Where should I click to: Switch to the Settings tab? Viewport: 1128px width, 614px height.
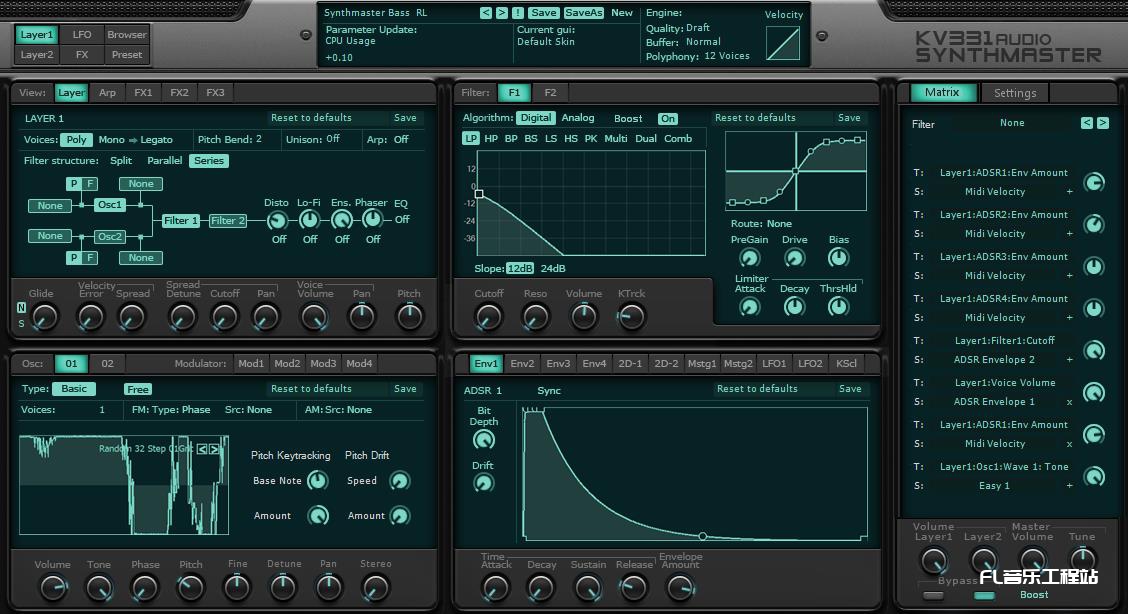1014,93
